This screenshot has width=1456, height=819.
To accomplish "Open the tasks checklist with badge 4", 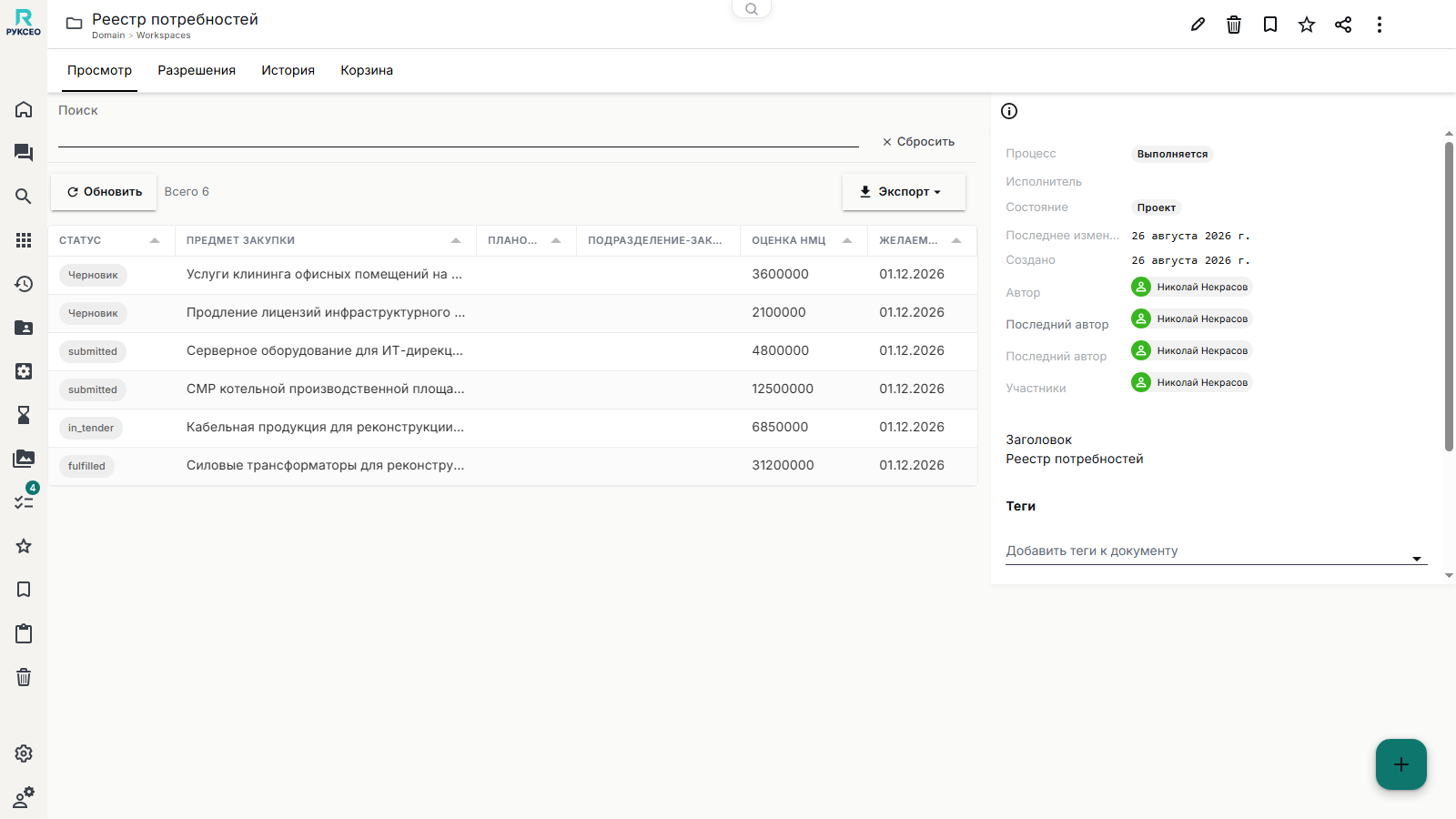I will (25, 500).
